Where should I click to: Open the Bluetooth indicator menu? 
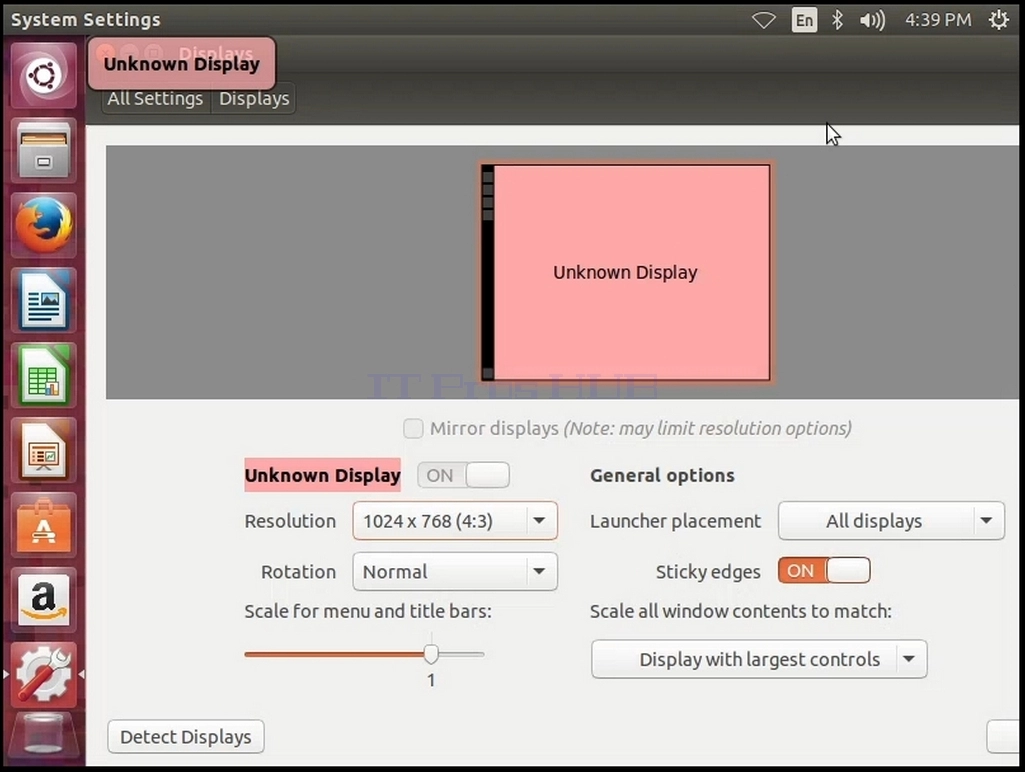tap(837, 20)
